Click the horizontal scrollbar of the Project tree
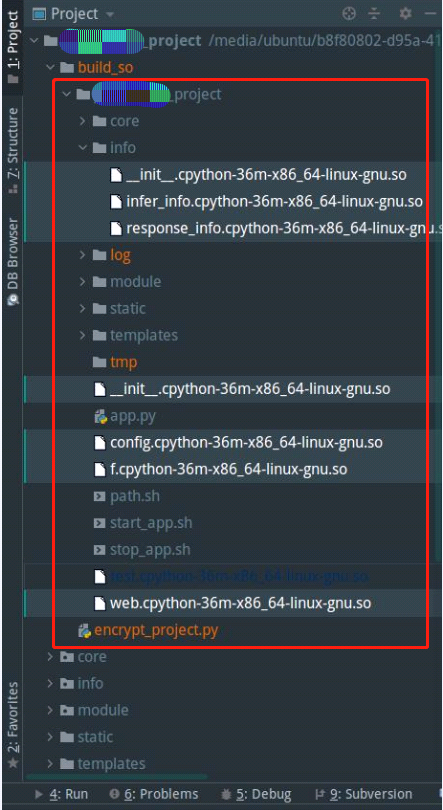This screenshot has height=810, width=443. point(117,777)
